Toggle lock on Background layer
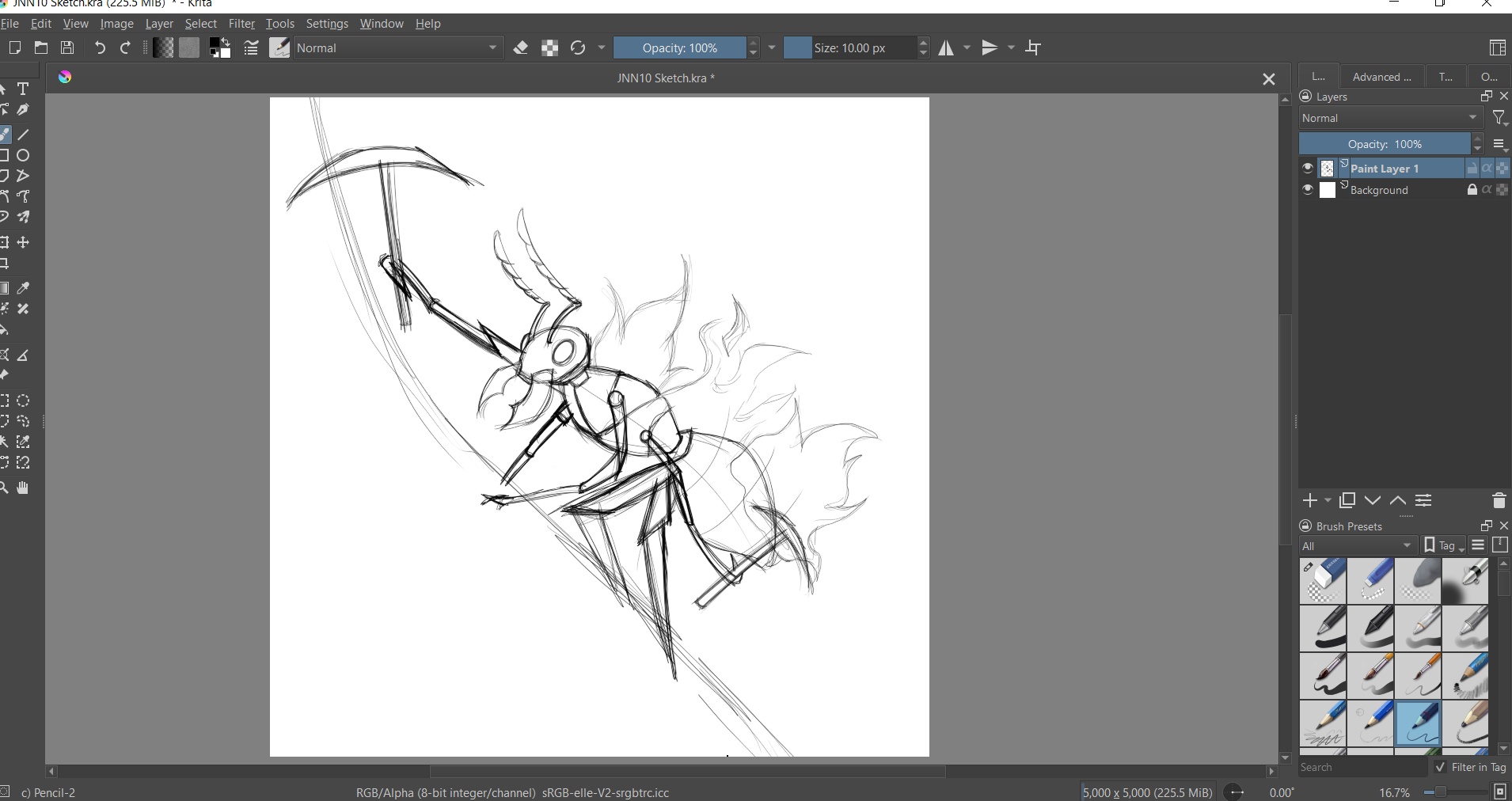Screen dimensions: 1512x801 1472,190
